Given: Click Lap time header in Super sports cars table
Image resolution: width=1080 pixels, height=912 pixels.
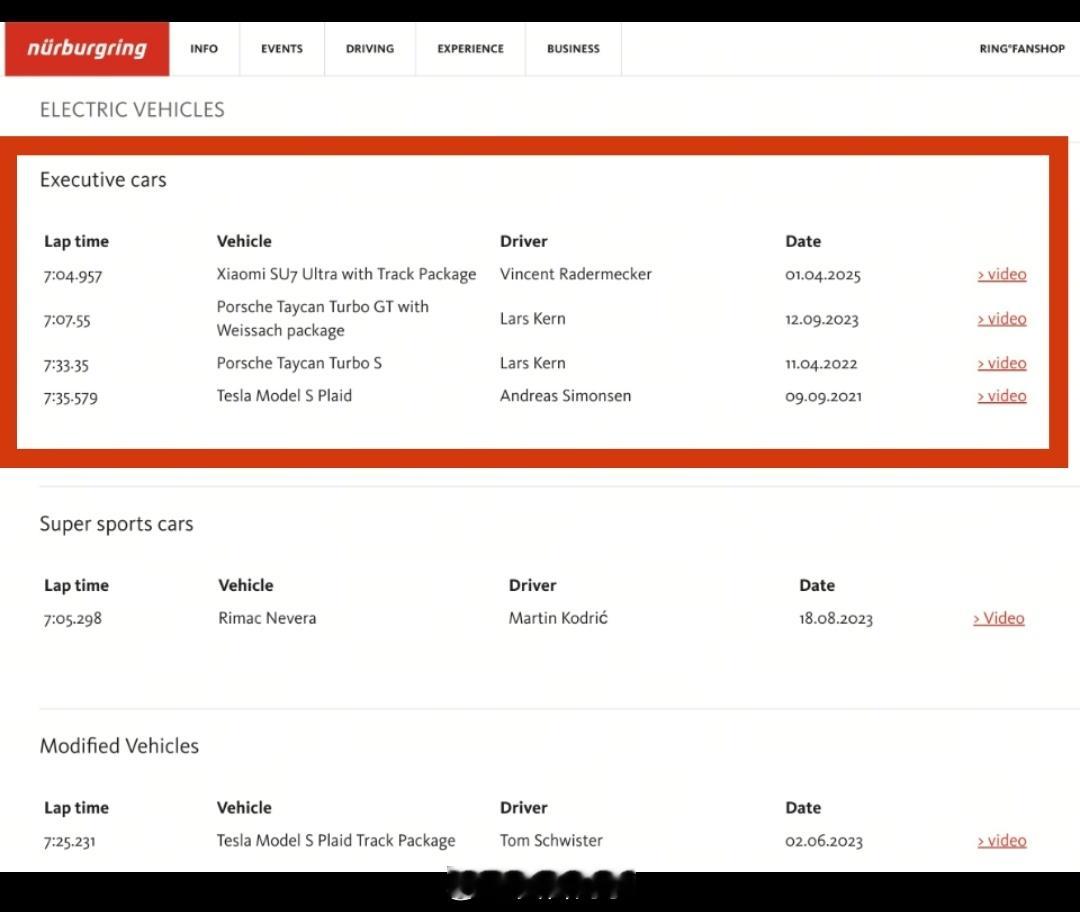Looking at the screenshot, I should pyautogui.click(x=76, y=585).
